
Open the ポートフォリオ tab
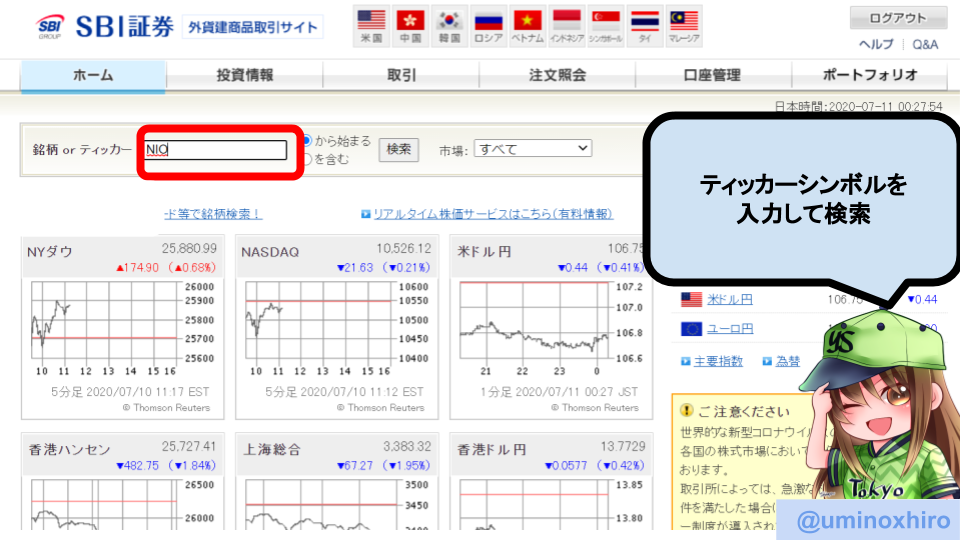[870, 75]
